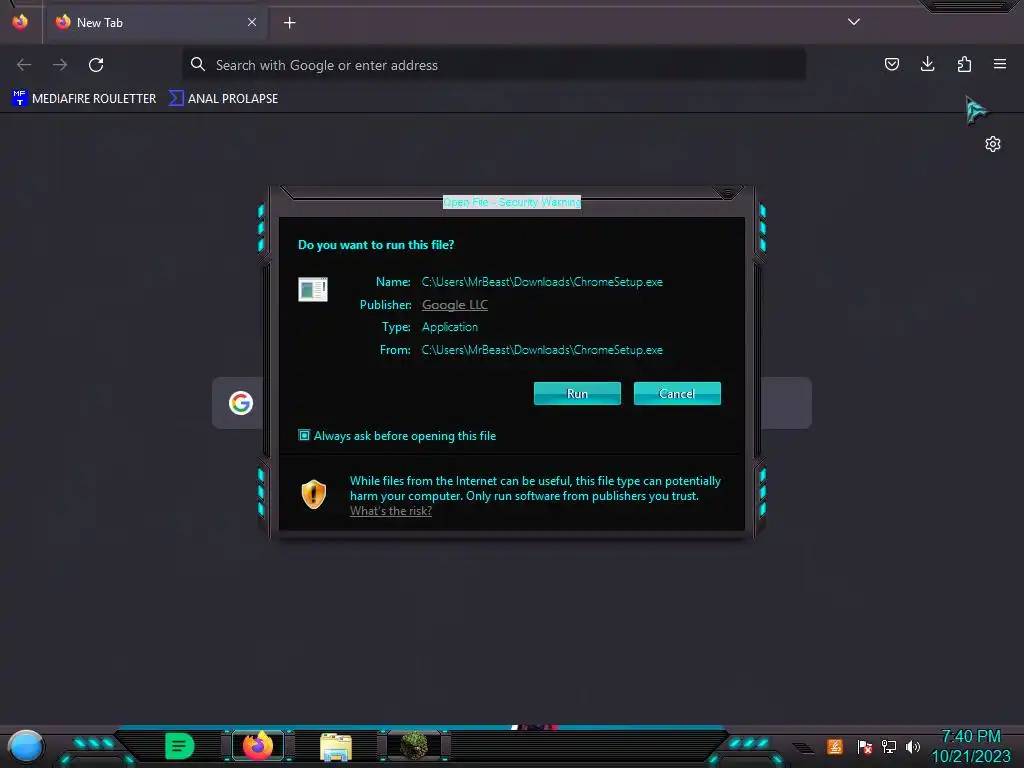Open the Minecraft block taskbar icon
Viewport: 1024px width, 768px height.
(x=413, y=746)
